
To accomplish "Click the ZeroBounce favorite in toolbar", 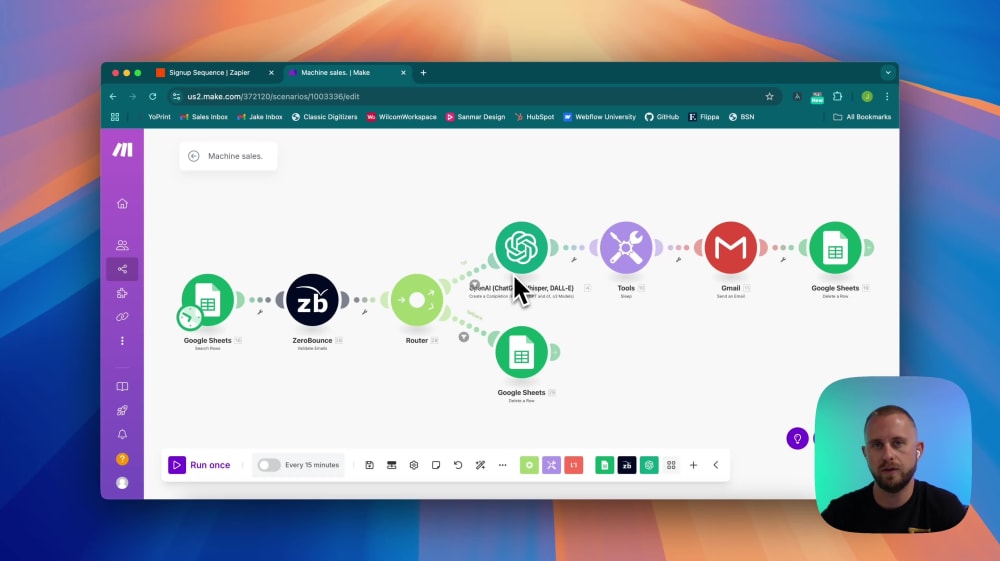I will click(x=627, y=465).
